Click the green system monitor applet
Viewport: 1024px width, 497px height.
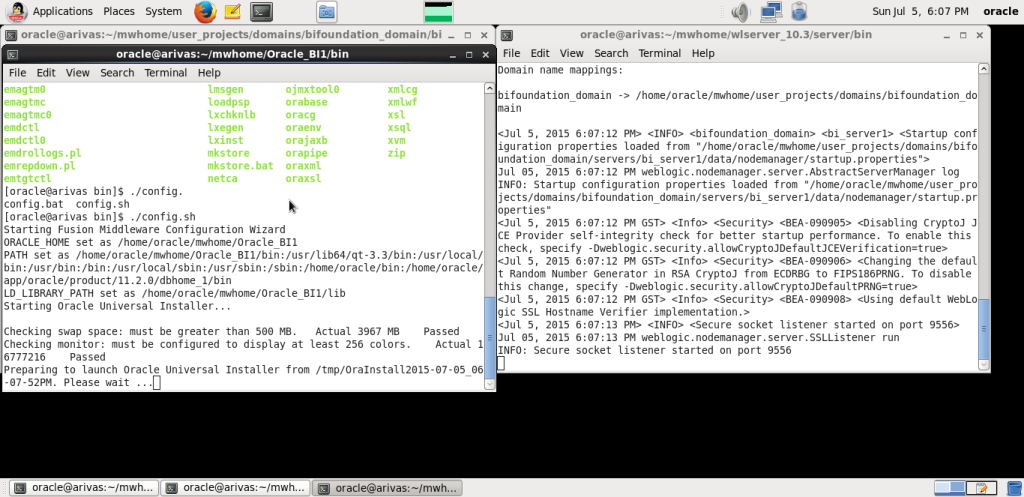tap(438, 11)
